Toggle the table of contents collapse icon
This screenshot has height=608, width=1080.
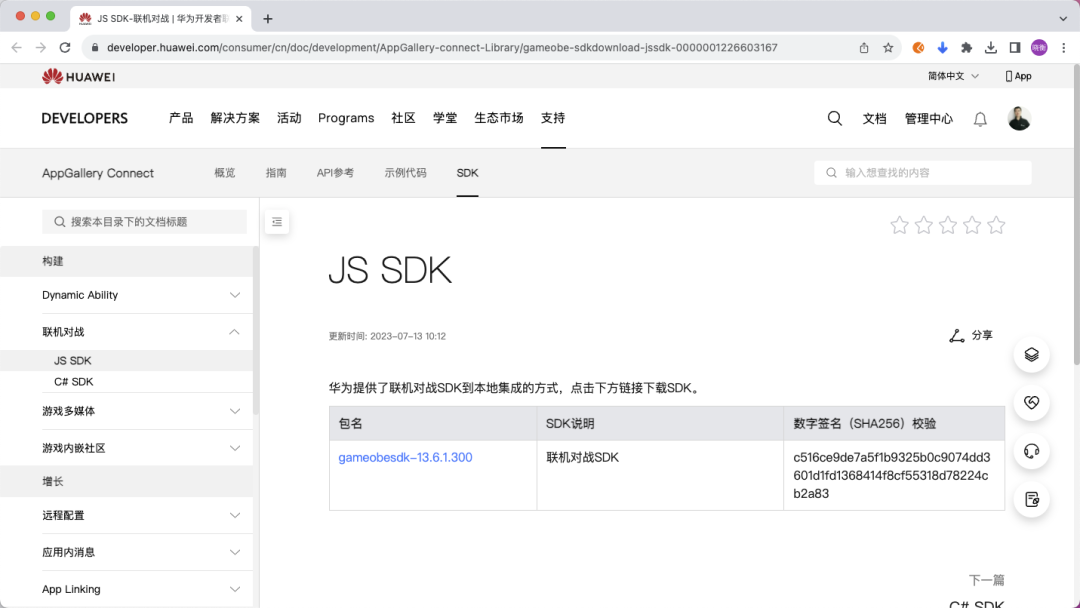click(277, 222)
